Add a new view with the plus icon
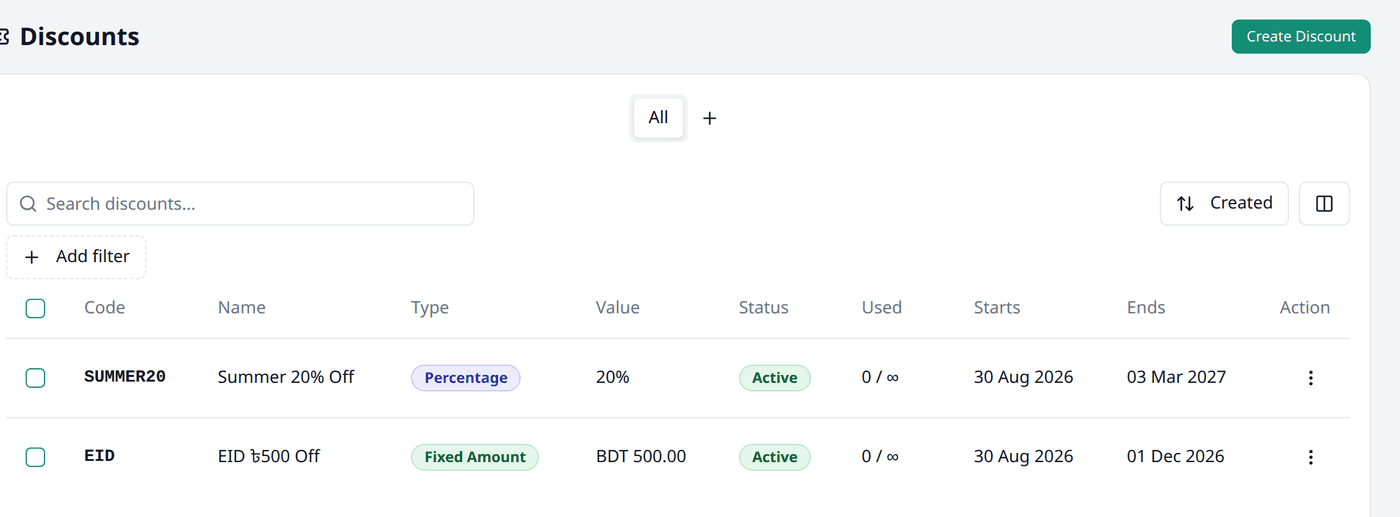This screenshot has height=517, width=1400. 710,118
